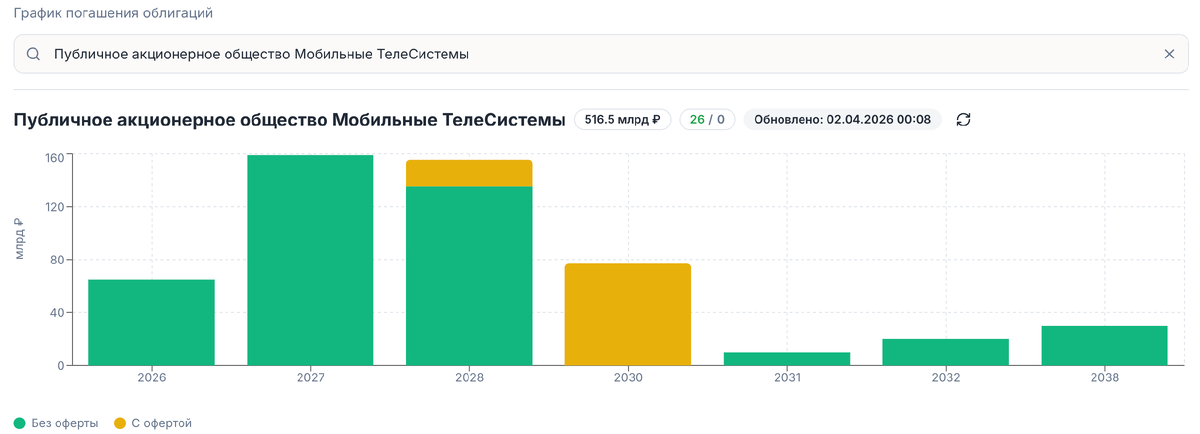
Task: Click the green 2031 bar
Action: click(787, 359)
